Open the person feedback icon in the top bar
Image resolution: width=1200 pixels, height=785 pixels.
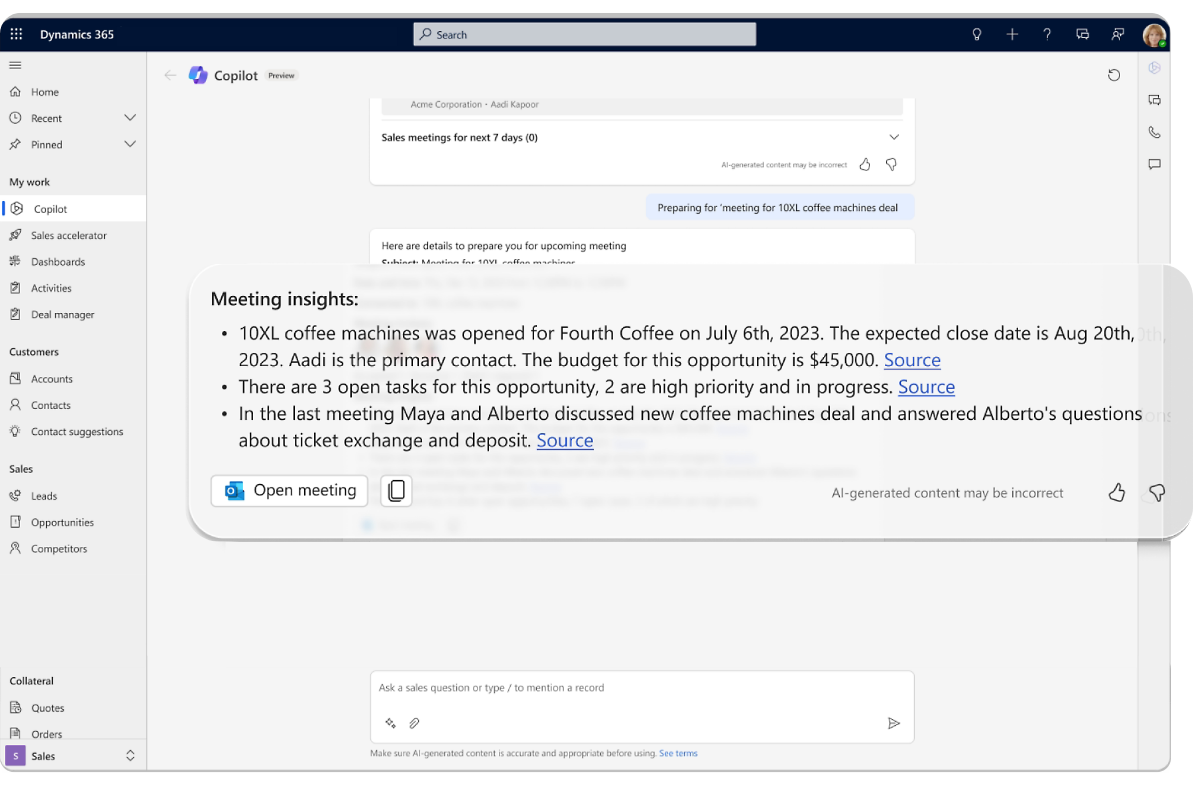coord(1118,34)
